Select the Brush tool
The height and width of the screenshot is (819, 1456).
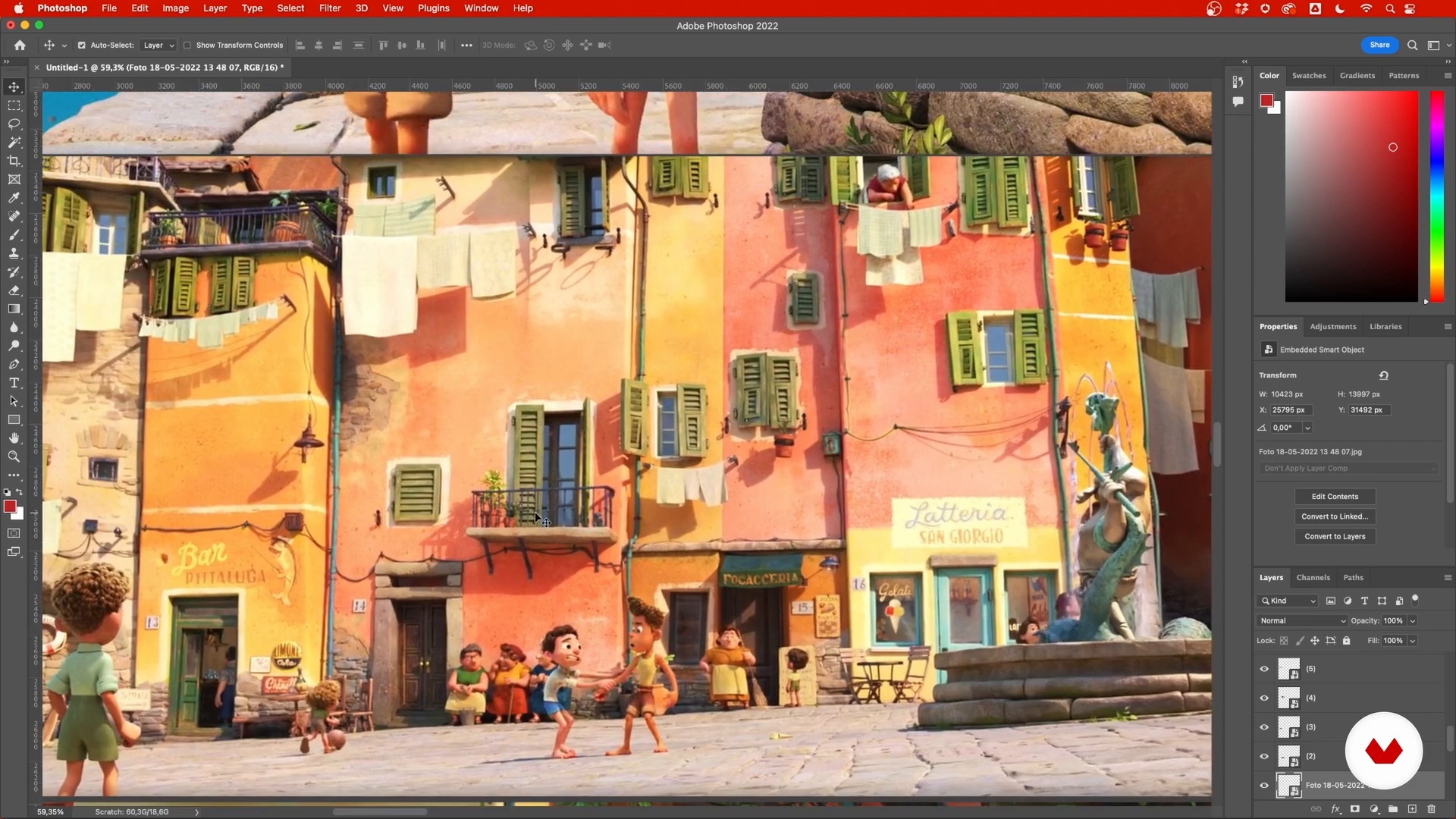click(14, 235)
